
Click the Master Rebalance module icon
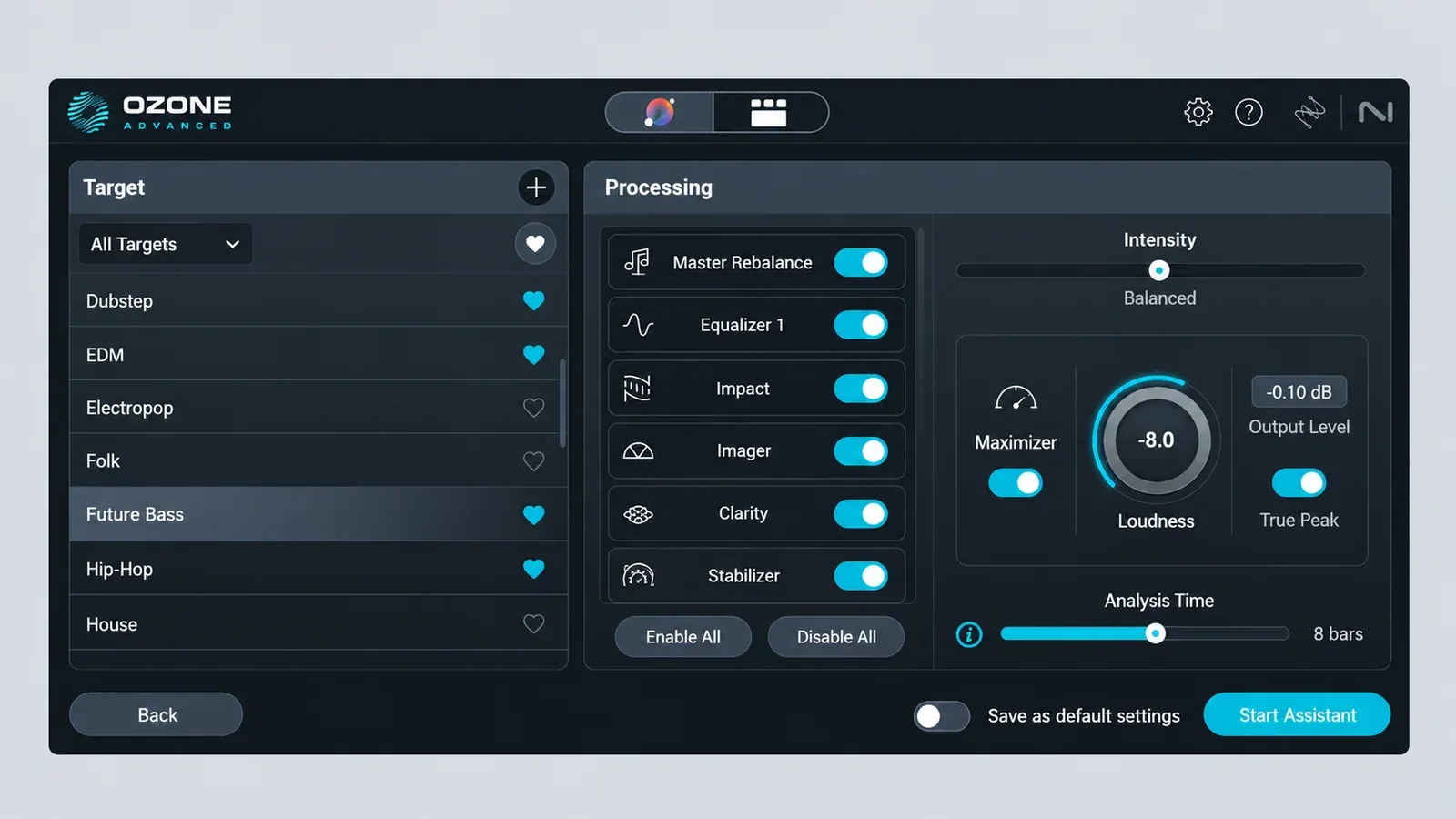637,262
